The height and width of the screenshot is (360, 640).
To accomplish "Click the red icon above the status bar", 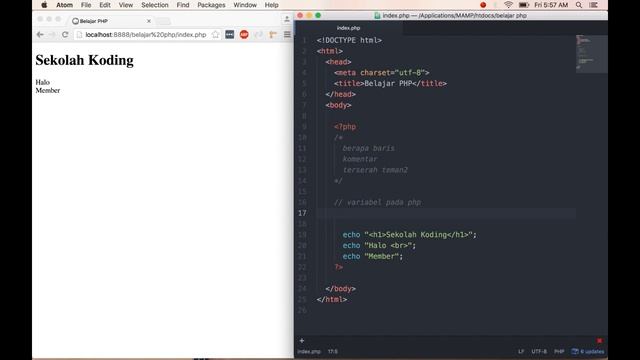I will pyautogui.click(x=599, y=340).
